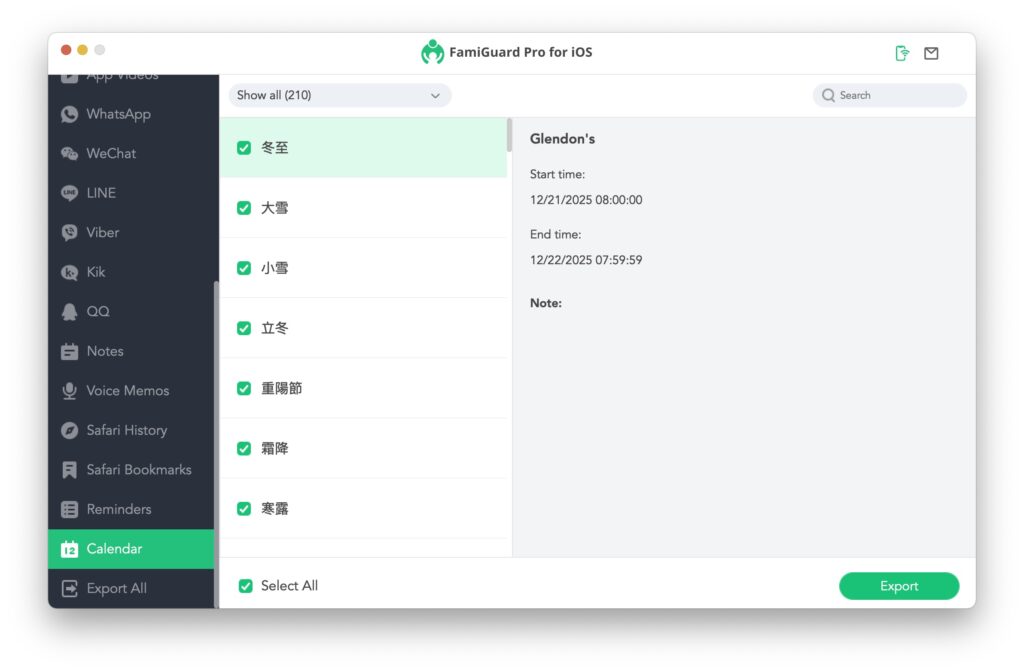Focus the Search input field
Image resolution: width=1024 pixels, height=672 pixels.
coord(889,95)
